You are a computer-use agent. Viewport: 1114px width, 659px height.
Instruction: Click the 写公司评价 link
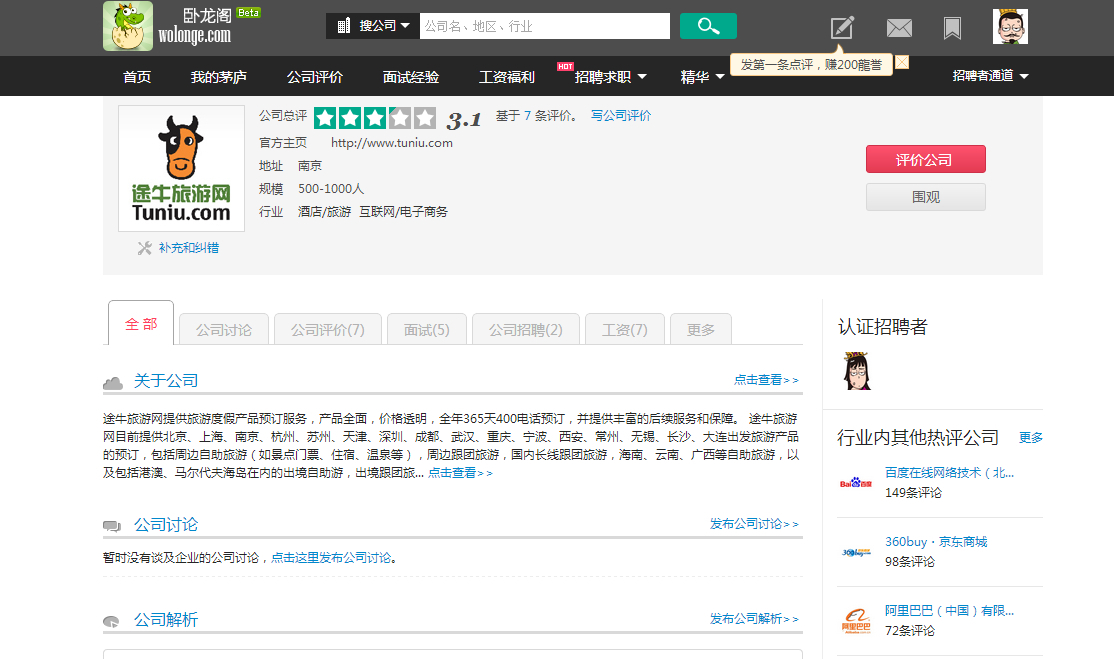(x=620, y=115)
